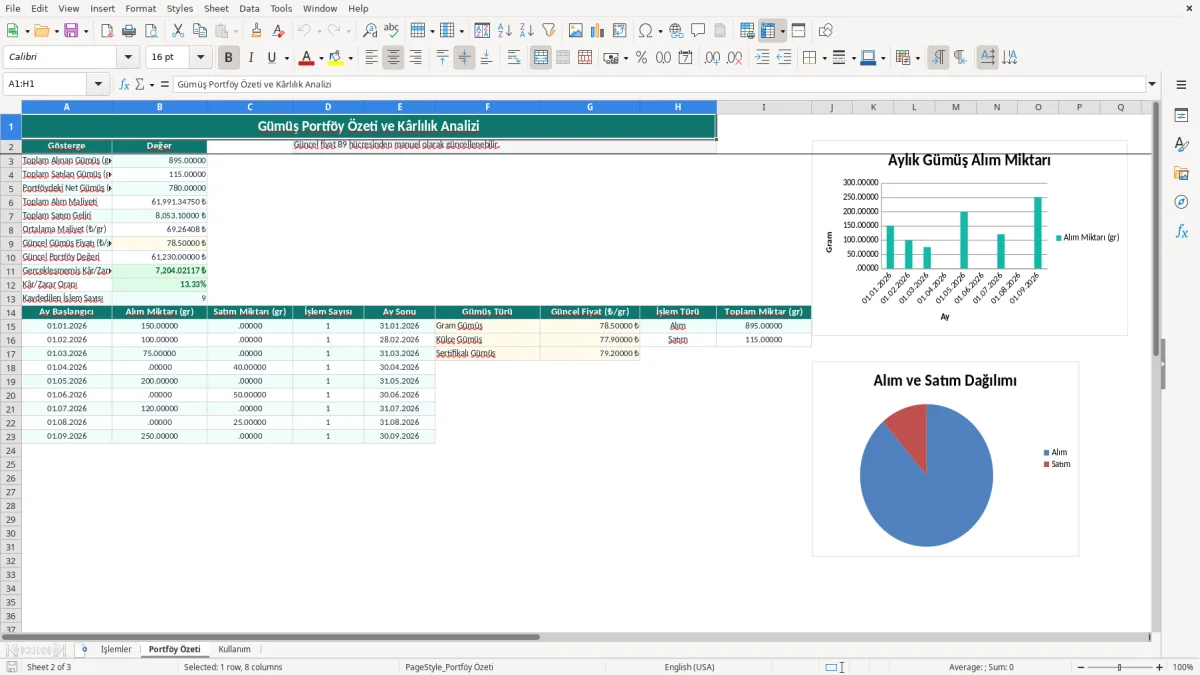Image resolution: width=1200 pixels, height=675 pixels.
Task: Insert a comment
Action: (698, 31)
